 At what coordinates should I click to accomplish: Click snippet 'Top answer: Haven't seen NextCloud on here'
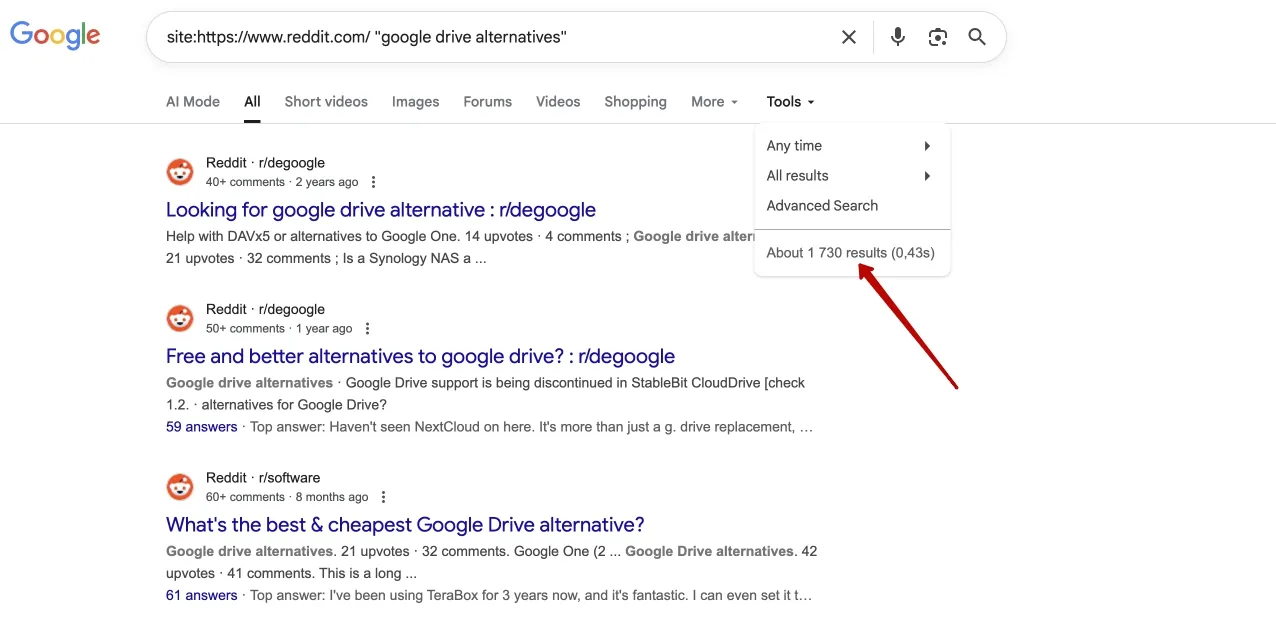click(531, 427)
